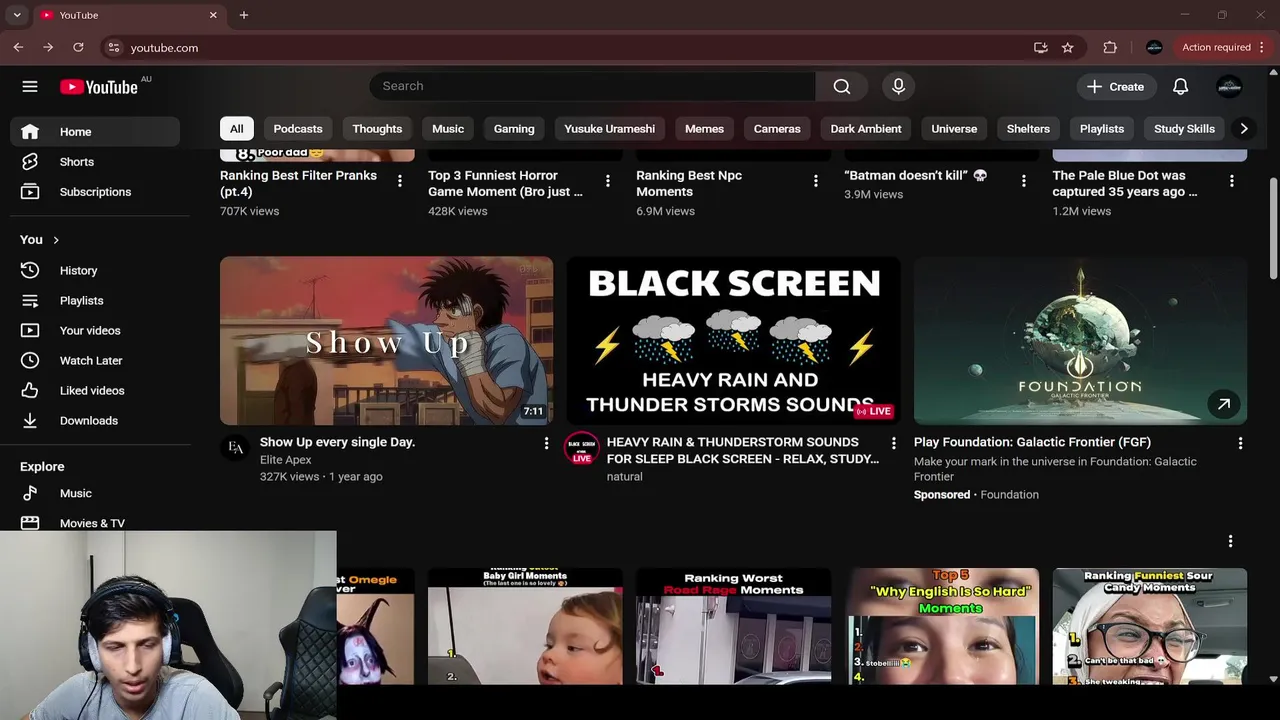Open options for Batman doesn't kill
This screenshot has height=720, width=1280.
(x=1024, y=181)
